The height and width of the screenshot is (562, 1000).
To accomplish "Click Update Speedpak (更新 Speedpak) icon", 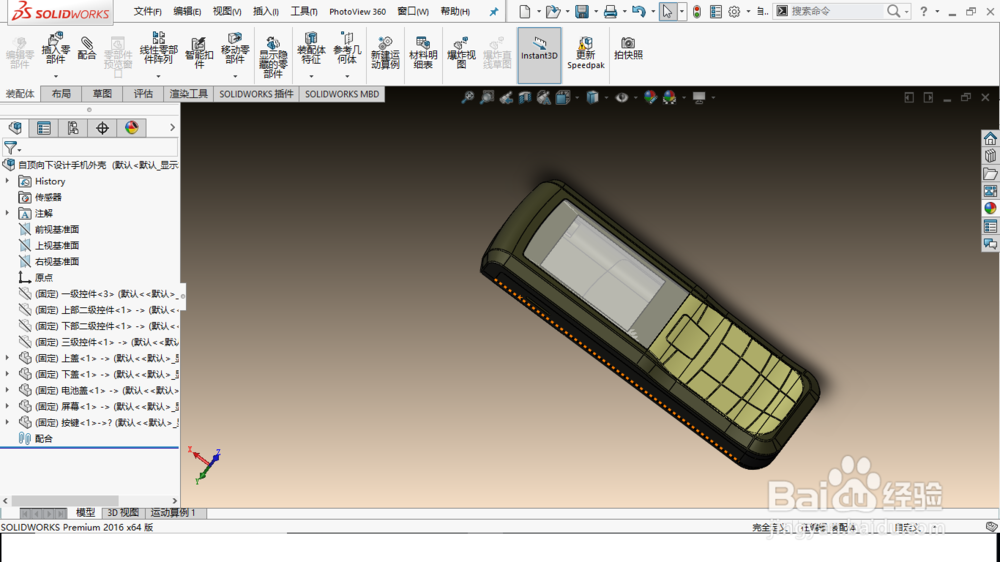I will (x=585, y=54).
